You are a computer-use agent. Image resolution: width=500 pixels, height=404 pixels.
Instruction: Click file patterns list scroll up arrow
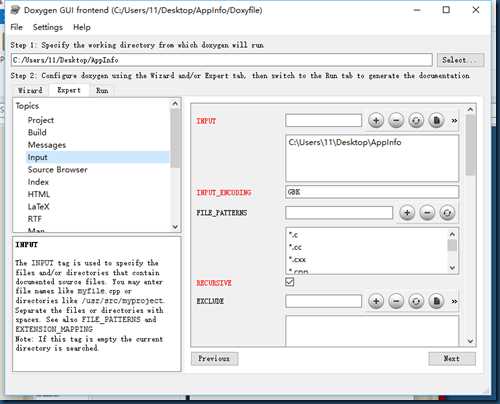[x=452, y=234]
